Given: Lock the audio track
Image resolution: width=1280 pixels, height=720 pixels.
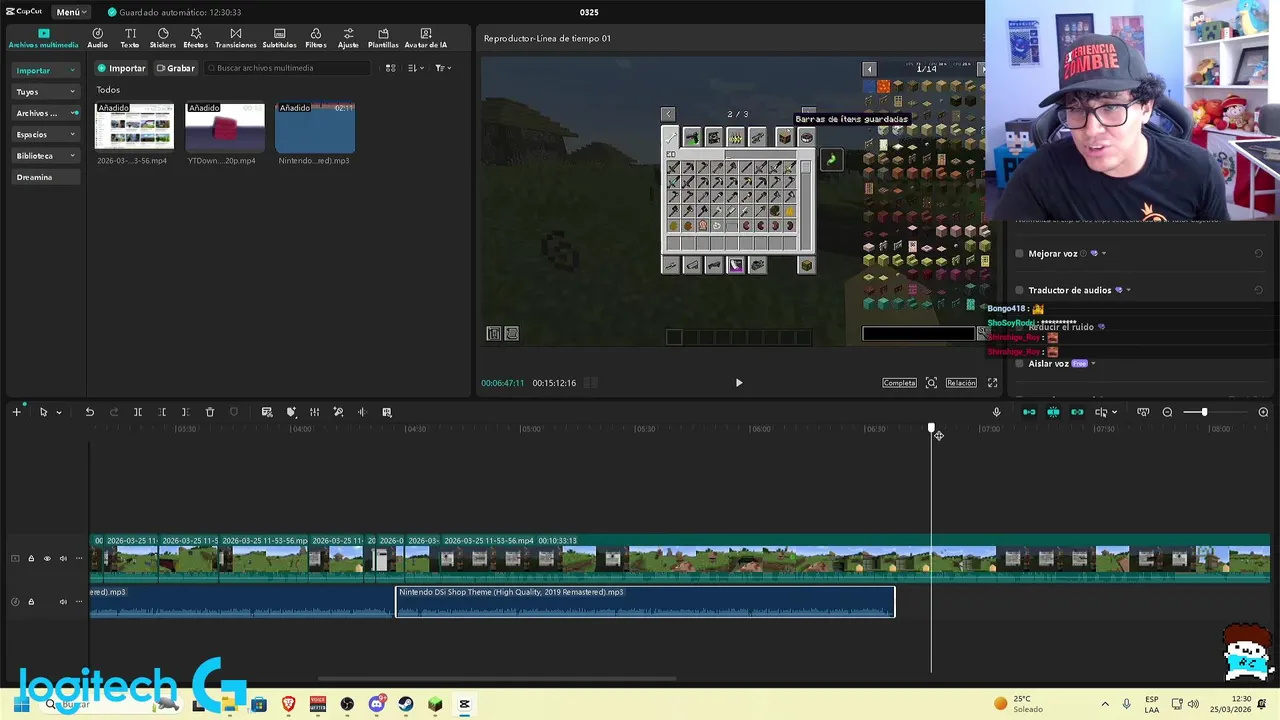Looking at the screenshot, I should click(x=31, y=602).
